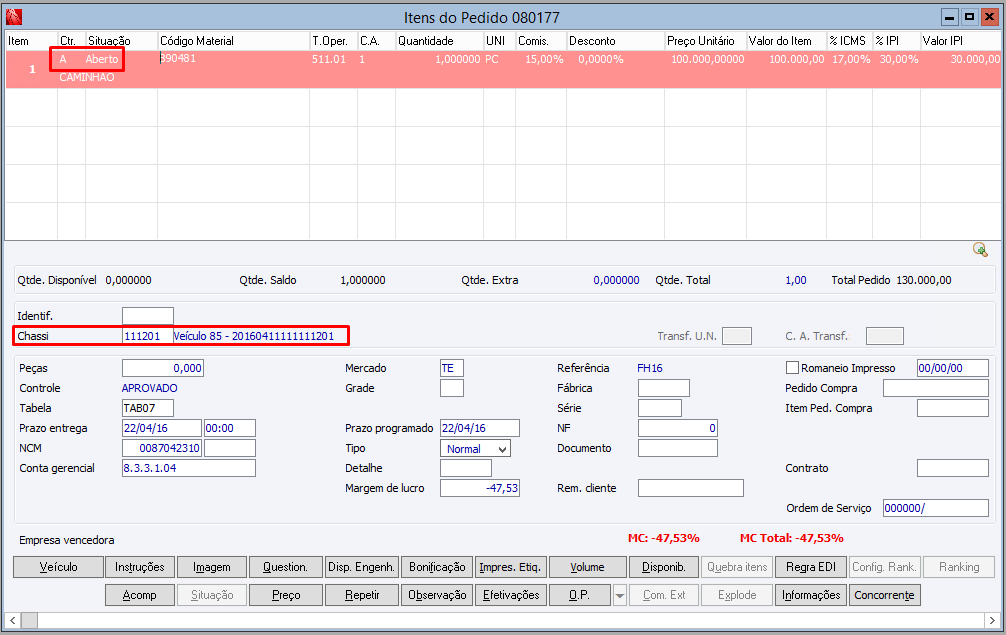Click the Código Material column header
The image size is (1006, 635).
[x=234, y=40]
